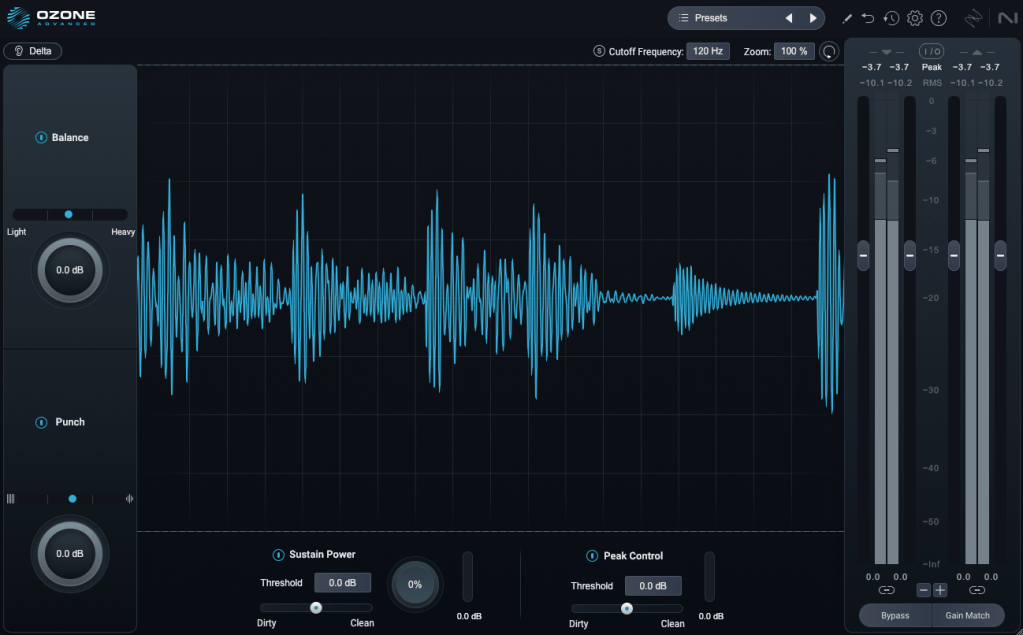
Task: Open settings with the gear icon
Action: [x=914, y=18]
